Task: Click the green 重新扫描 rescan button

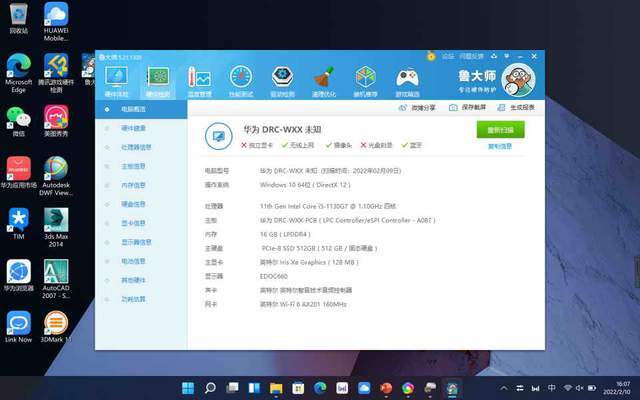Action: click(x=500, y=130)
